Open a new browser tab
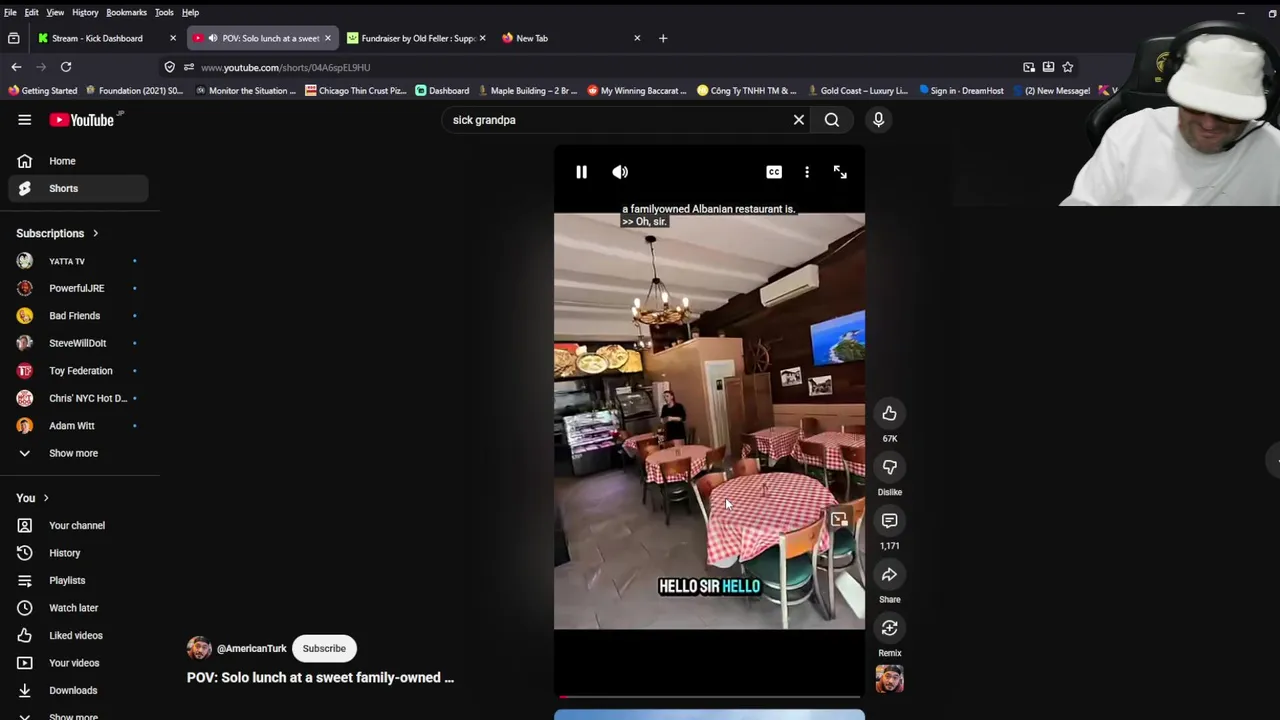The width and height of the screenshot is (1280, 720). 662,38
